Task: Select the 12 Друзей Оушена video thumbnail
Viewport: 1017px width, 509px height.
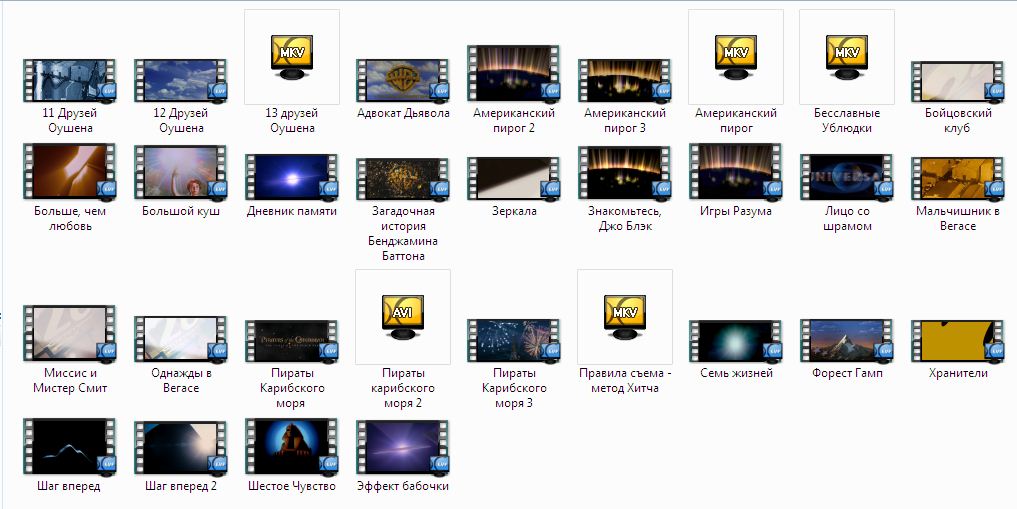Action: click(181, 80)
